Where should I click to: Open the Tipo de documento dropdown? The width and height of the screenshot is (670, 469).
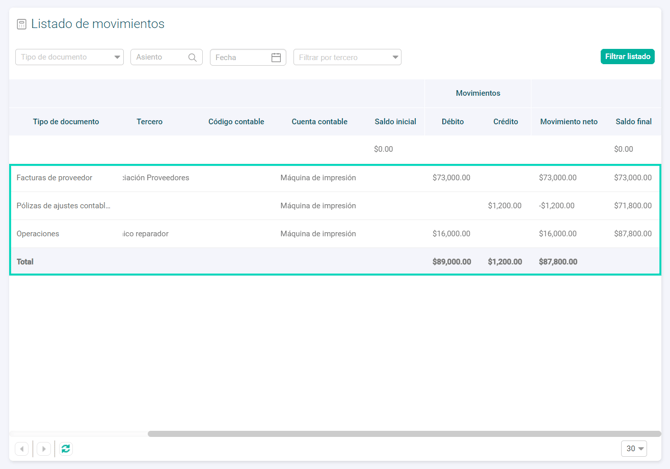tap(69, 58)
